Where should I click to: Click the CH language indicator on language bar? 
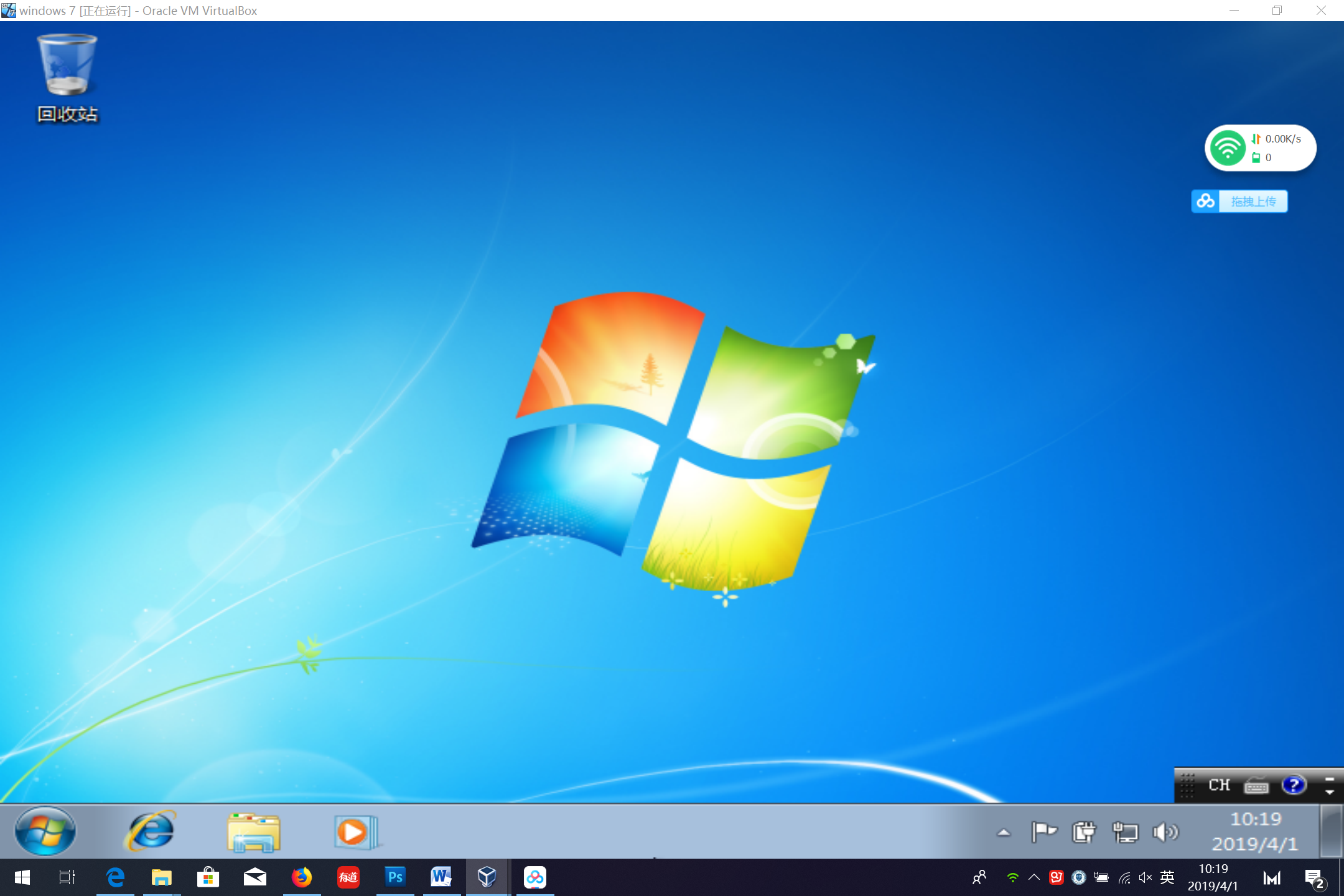pyautogui.click(x=1219, y=785)
